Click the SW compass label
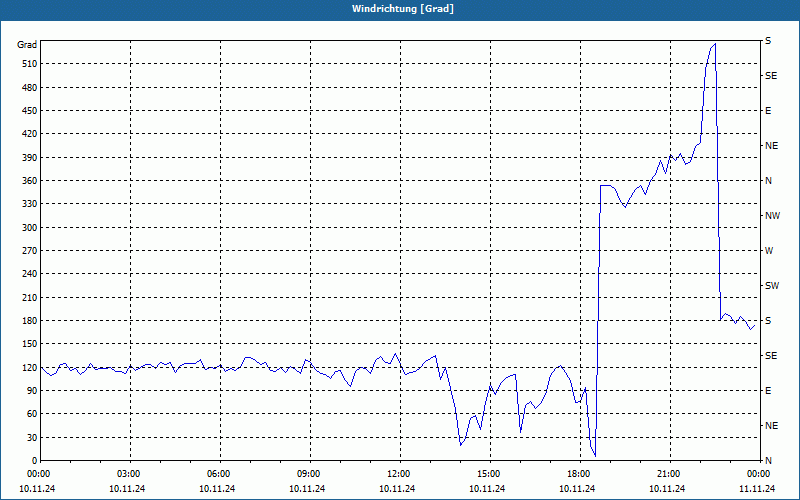This screenshot has width=800, height=500. (x=772, y=286)
